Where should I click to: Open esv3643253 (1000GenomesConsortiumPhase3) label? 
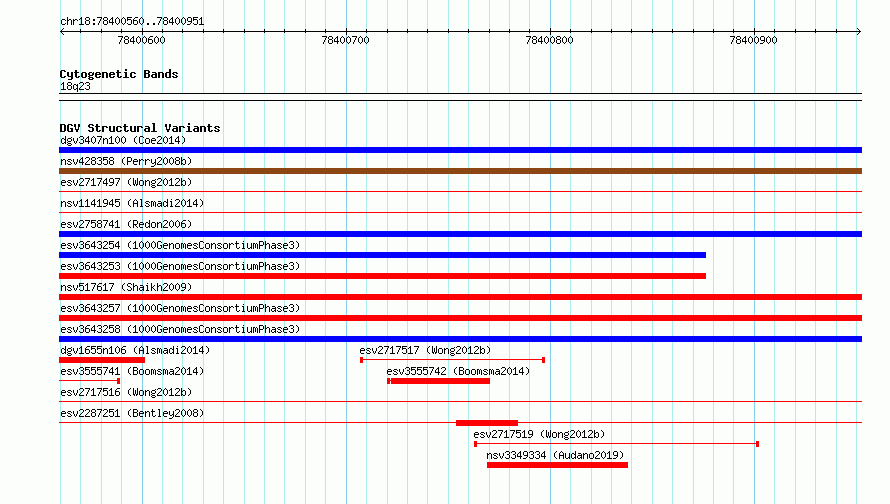pos(180,266)
